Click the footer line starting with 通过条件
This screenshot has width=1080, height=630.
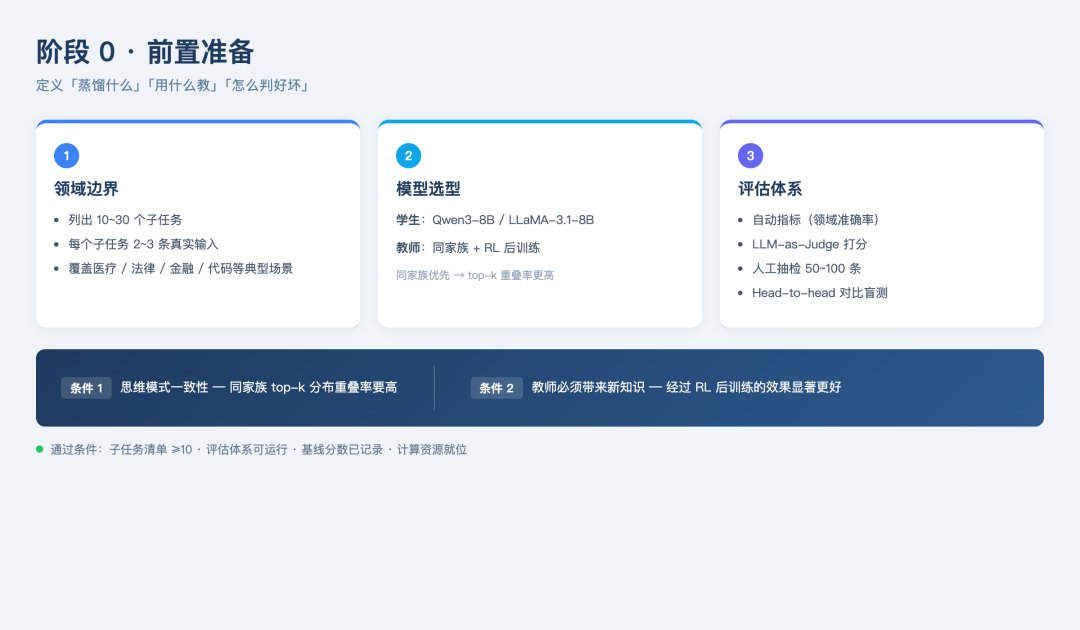258,450
